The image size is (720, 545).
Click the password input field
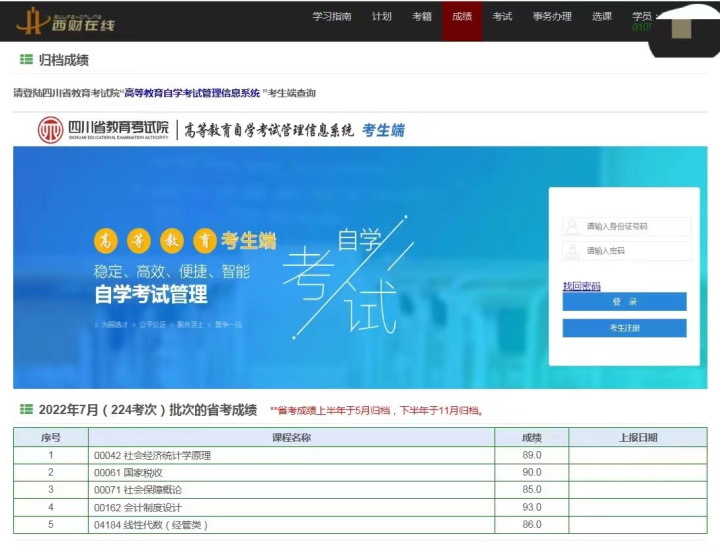click(627, 251)
